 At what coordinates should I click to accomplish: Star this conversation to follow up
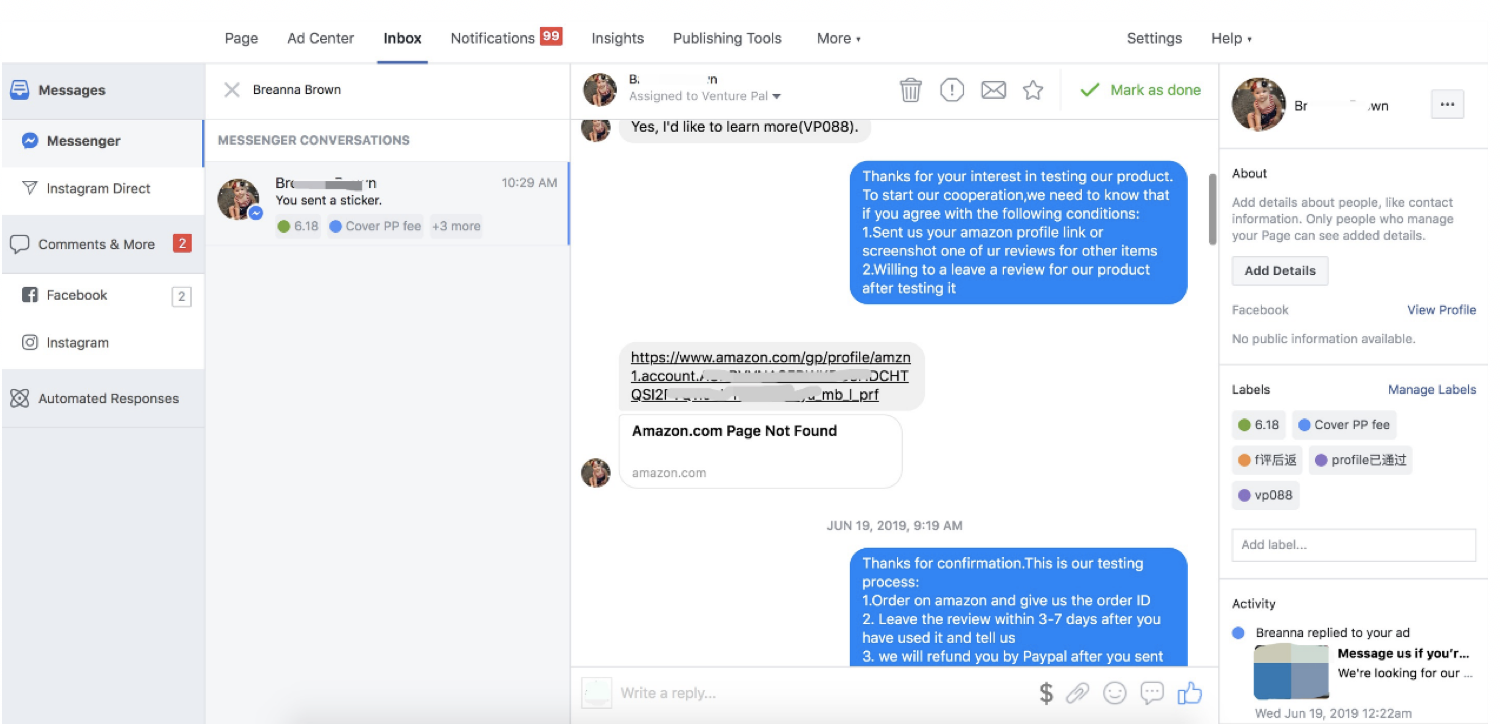coord(1033,90)
